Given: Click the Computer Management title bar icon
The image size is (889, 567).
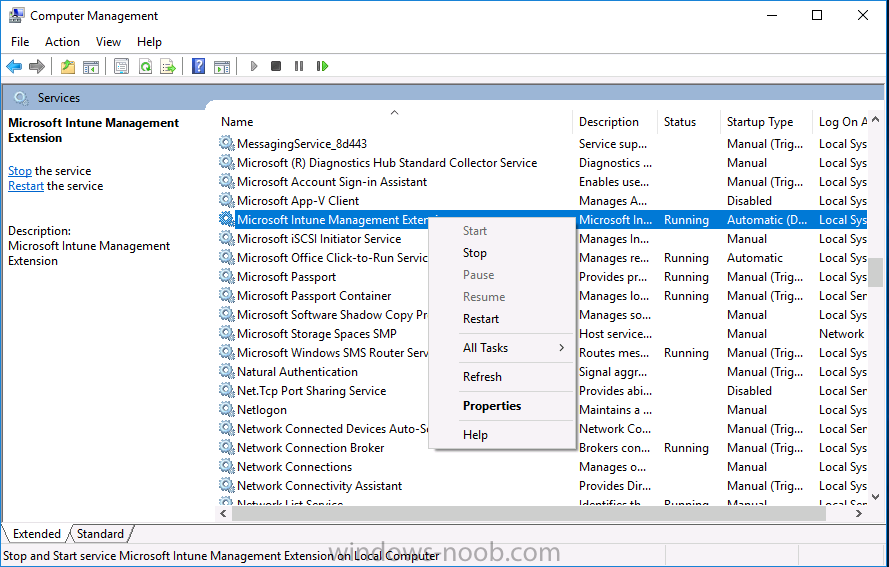Looking at the screenshot, I should pyautogui.click(x=16, y=15).
